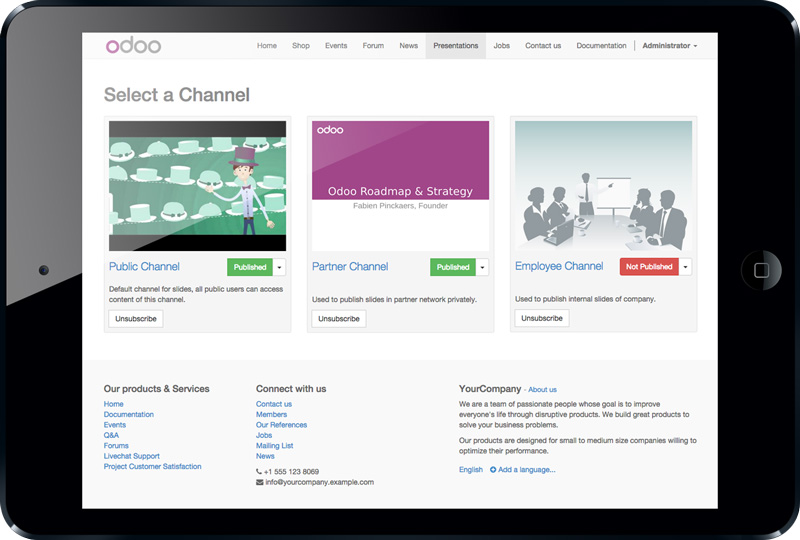Select the English language link
Viewport: 800px width, 540px height.
pos(471,470)
